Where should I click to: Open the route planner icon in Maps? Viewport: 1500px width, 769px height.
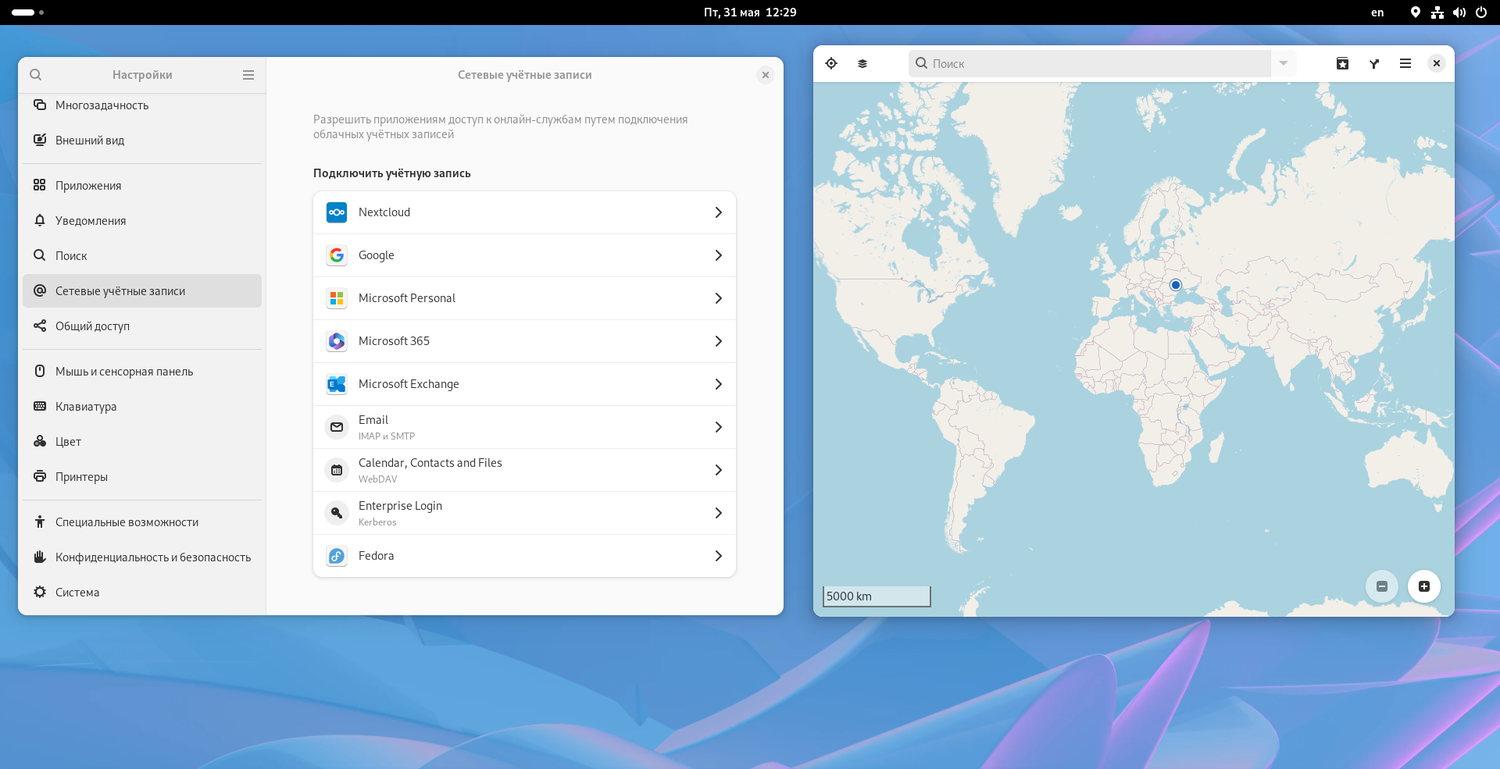pos(1374,63)
